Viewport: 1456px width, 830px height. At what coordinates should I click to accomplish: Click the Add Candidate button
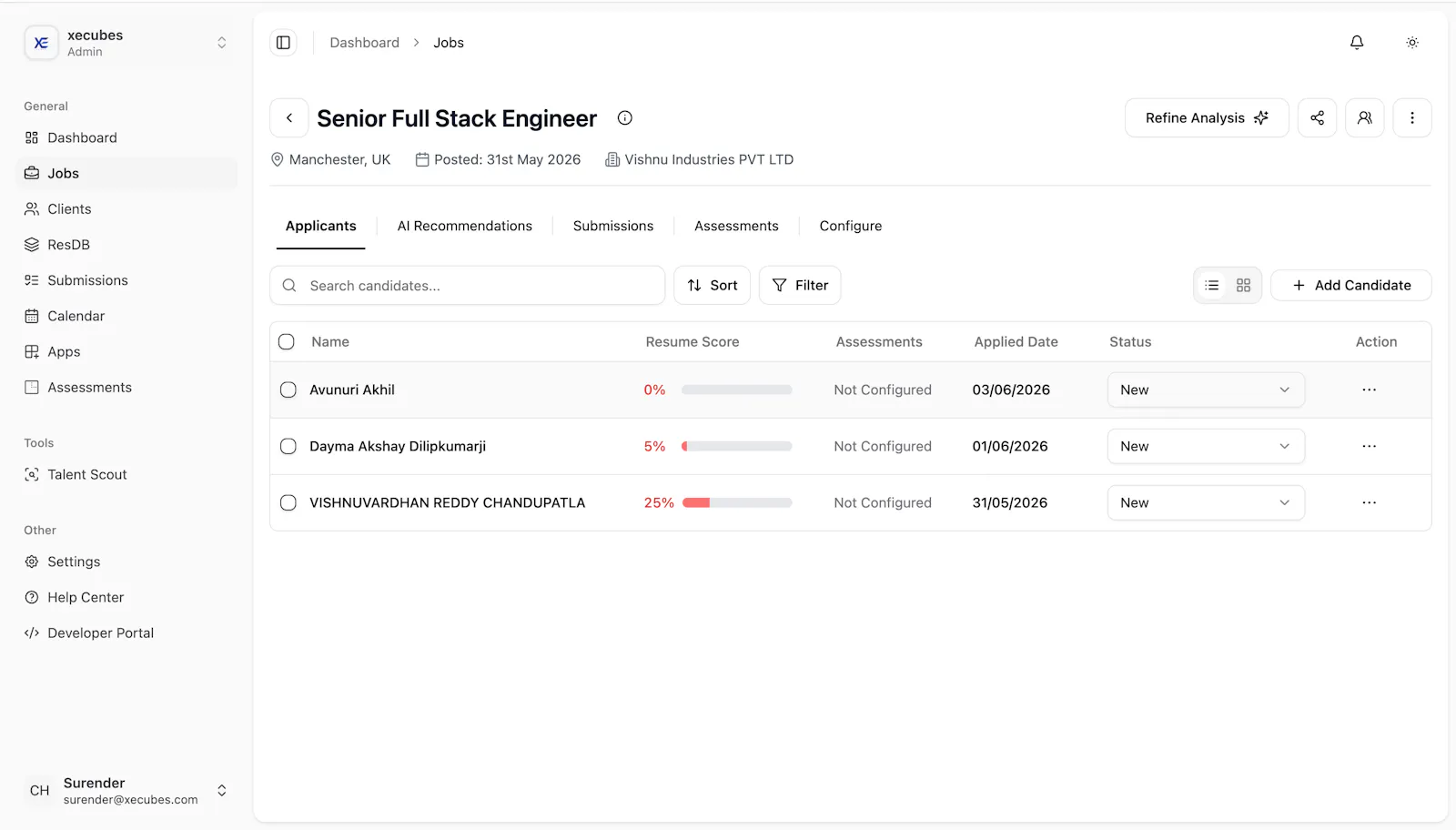[1351, 286]
